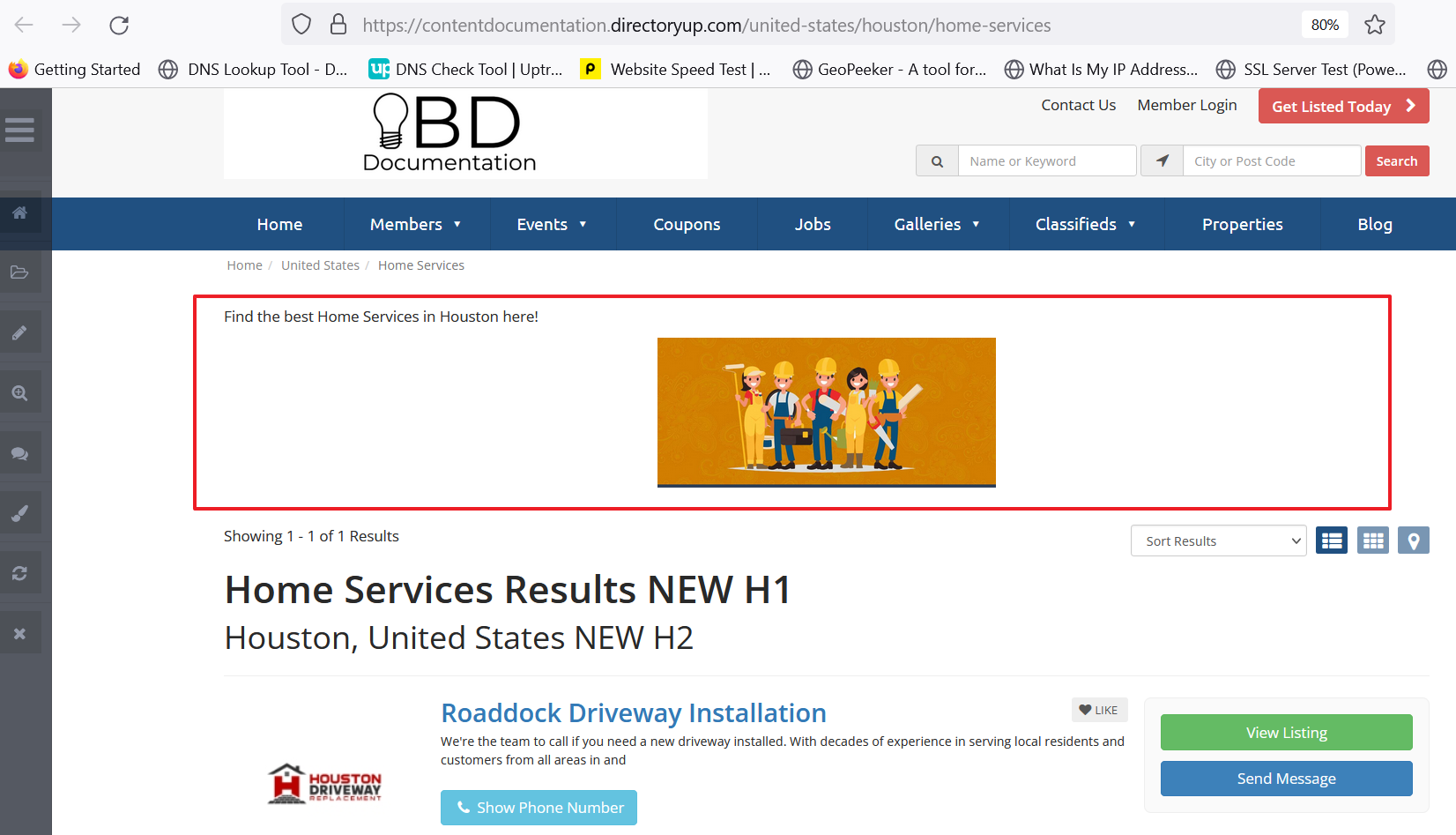Select the paintbrush icon in sidebar
Screen dimensions: 1456x835
click(19, 513)
